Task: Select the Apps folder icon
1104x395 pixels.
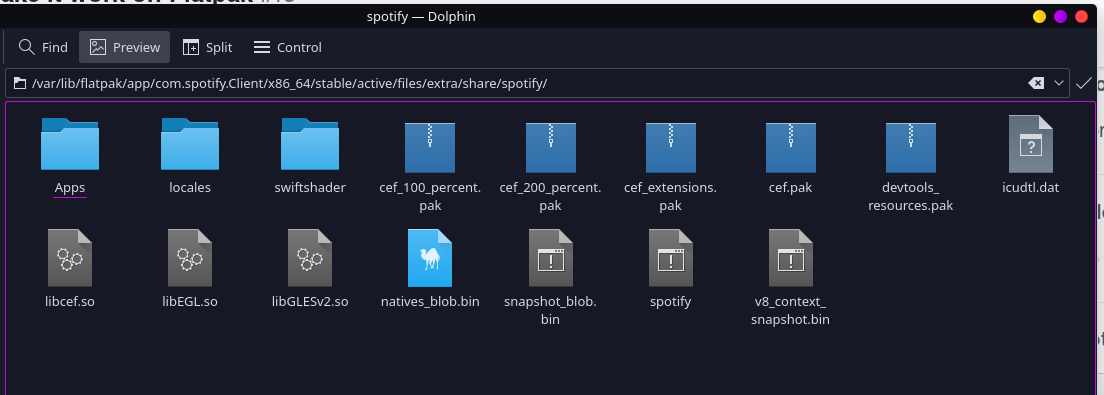Action: pyautogui.click(x=70, y=144)
